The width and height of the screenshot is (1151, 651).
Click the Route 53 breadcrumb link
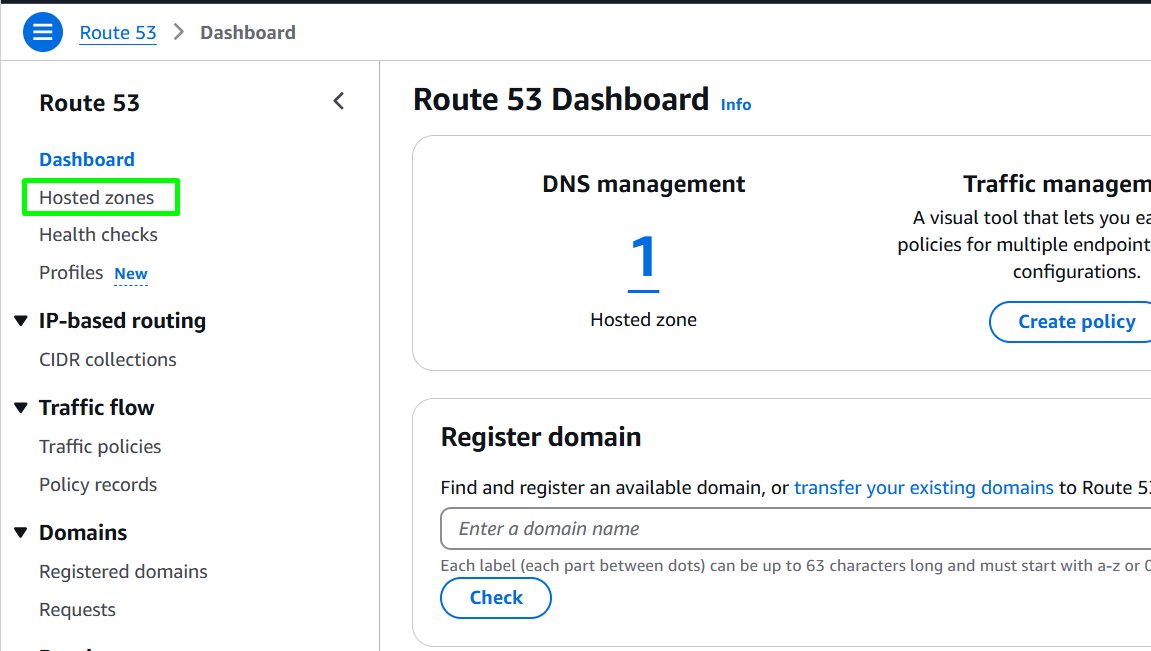coord(117,33)
